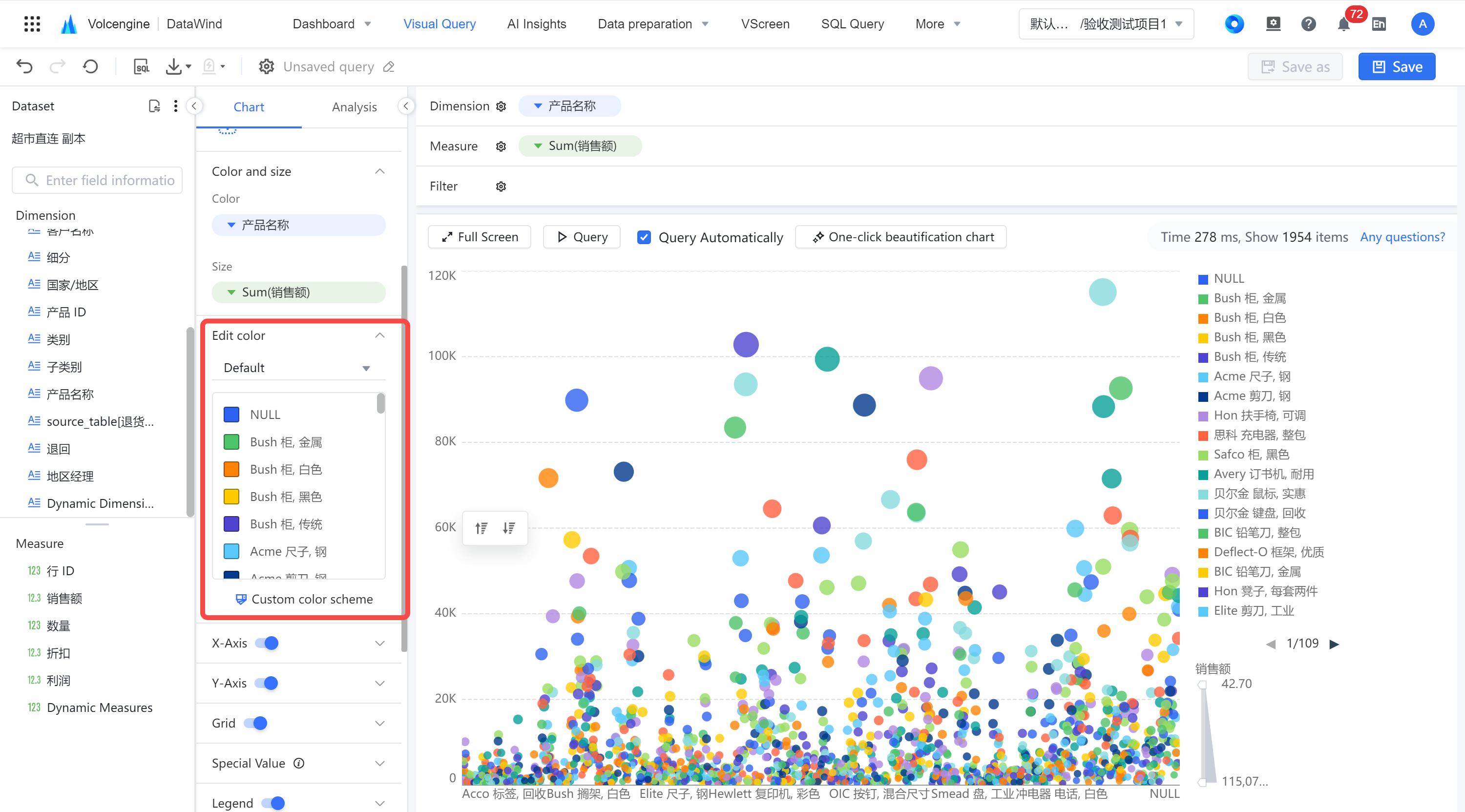Screen dimensions: 1465x812
Task: Click the descending sort icon on chart
Action: click(x=509, y=528)
